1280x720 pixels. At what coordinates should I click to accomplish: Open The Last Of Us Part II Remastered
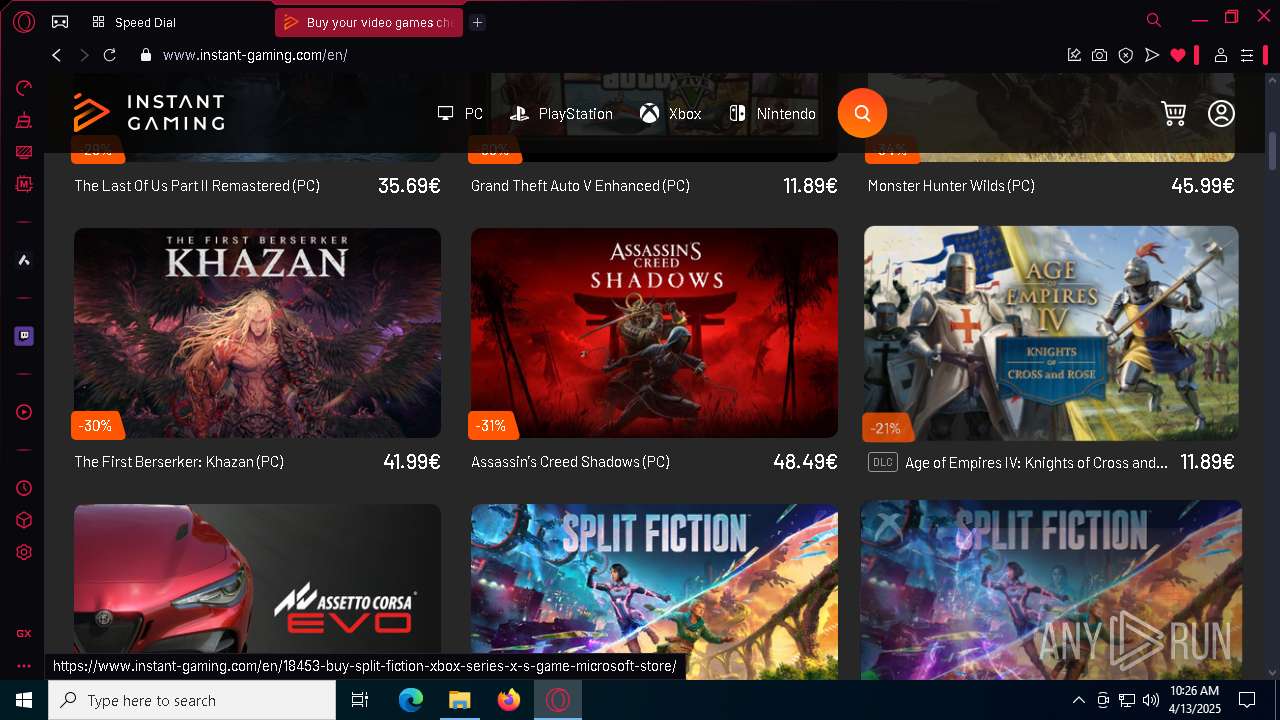pos(197,186)
